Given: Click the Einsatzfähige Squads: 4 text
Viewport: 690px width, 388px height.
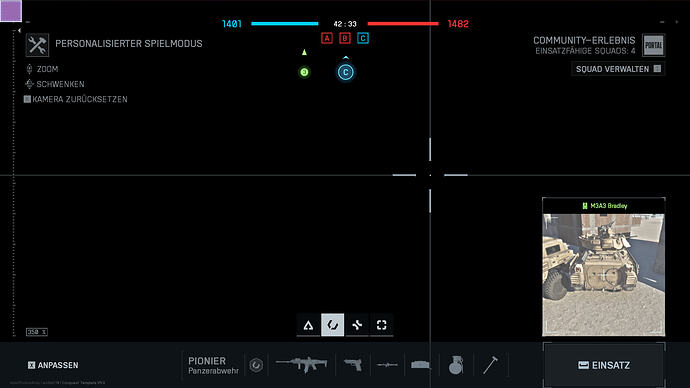Looking at the screenshot, I should click(585, 51).
